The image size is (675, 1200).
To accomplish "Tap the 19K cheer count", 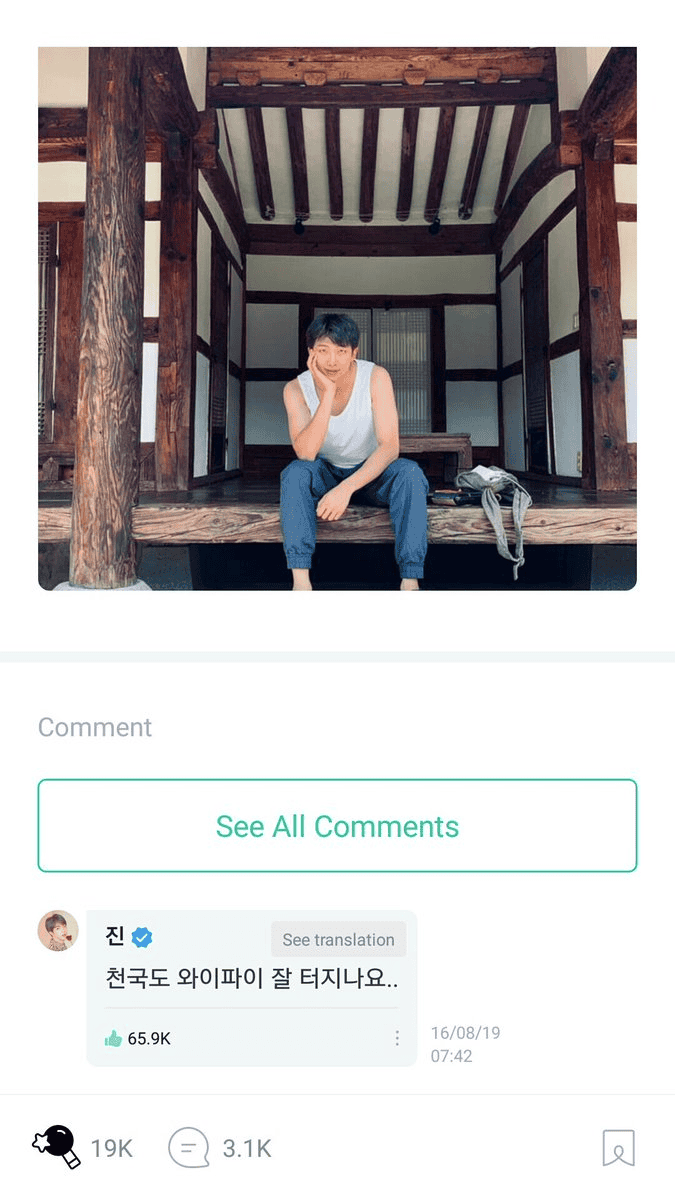I will coord(112,1149).
